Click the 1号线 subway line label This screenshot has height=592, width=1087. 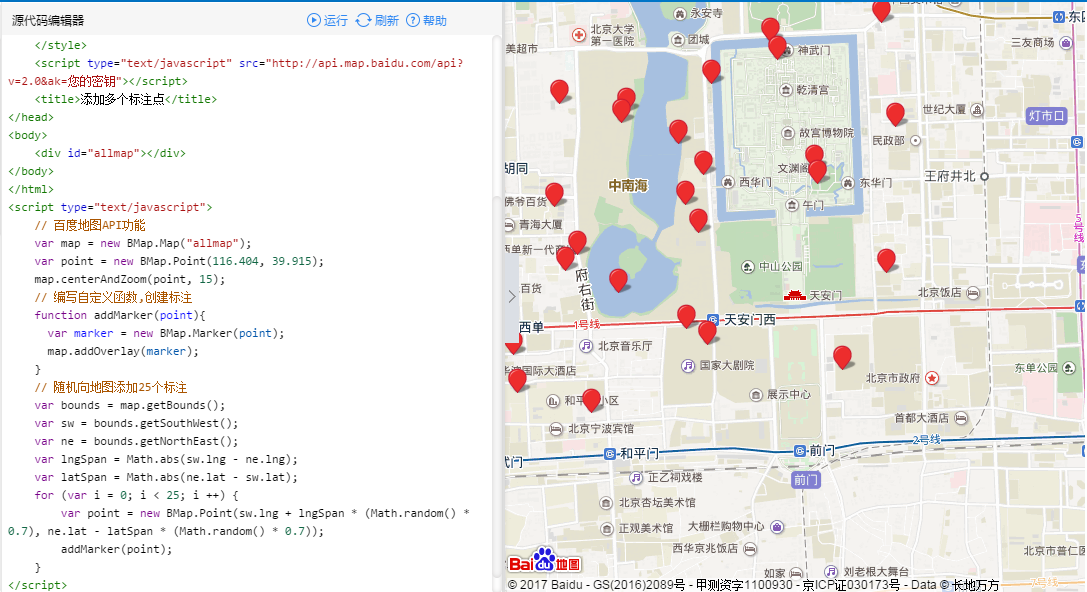click(586, 324)
